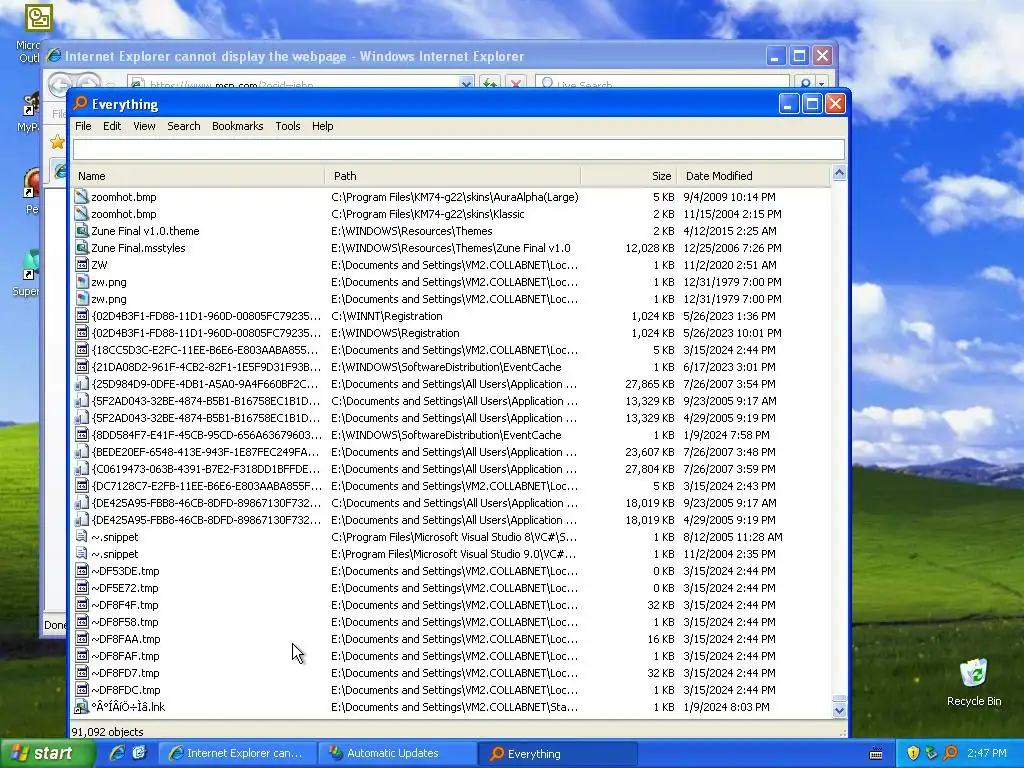Click the 9/4/2009 10:14 PM date cell
Screen dimensions: 1024x768
click(729, 197)
